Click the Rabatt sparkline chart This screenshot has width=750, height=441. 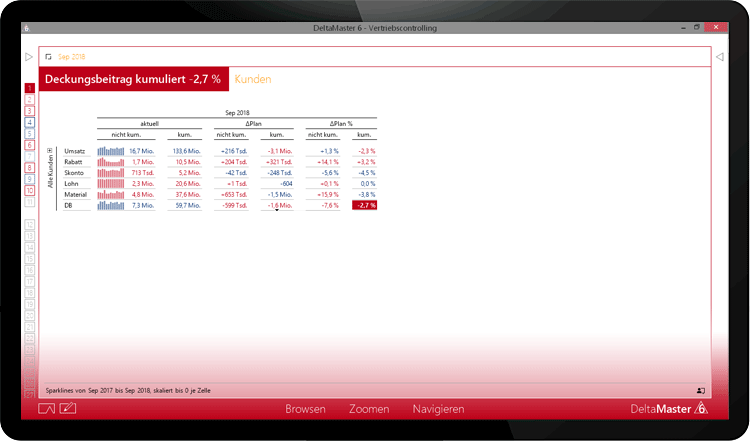[110, 162]
